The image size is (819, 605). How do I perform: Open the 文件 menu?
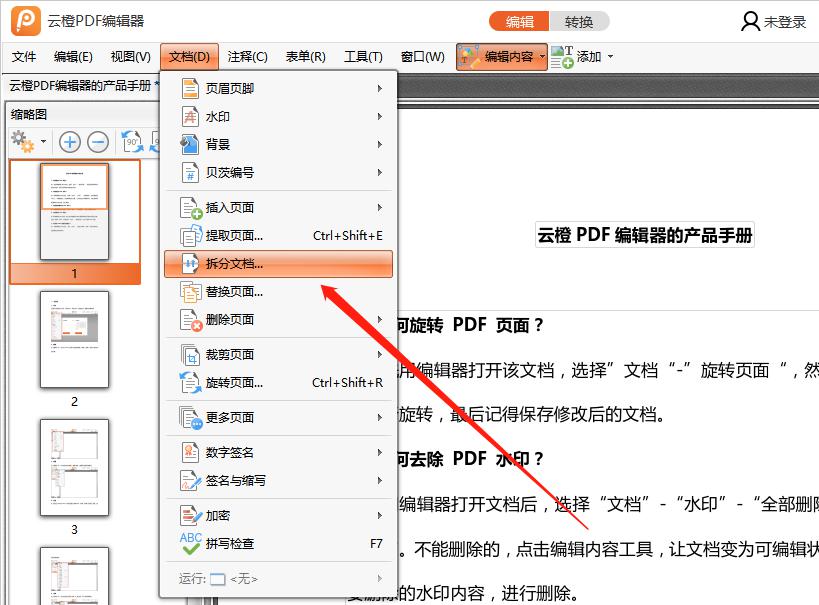click(x=24, y=56)
